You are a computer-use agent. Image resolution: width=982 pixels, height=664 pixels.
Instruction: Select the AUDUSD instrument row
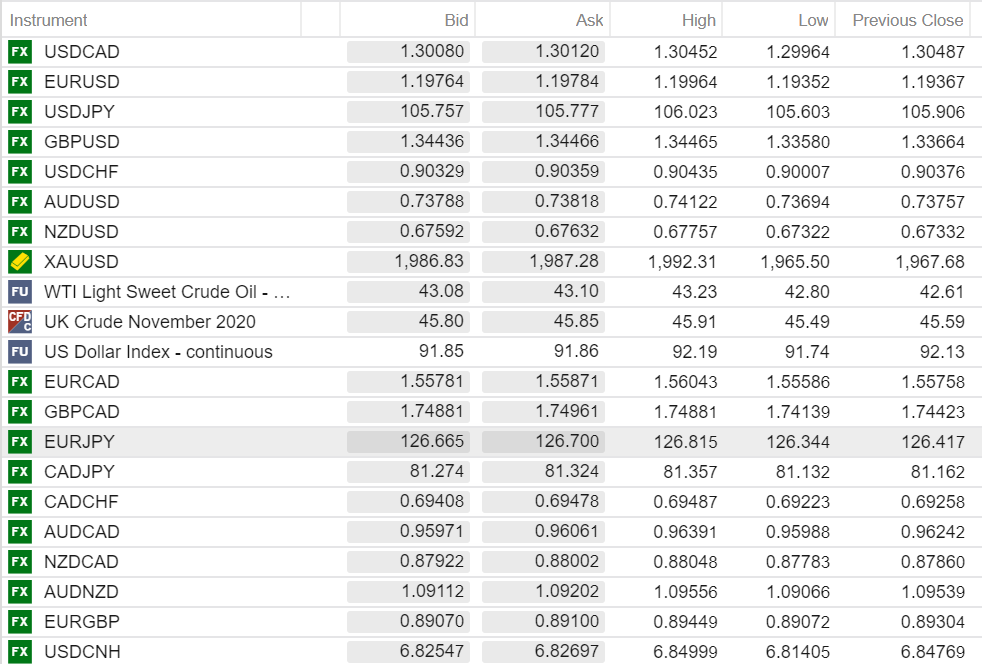click(81, 202)
